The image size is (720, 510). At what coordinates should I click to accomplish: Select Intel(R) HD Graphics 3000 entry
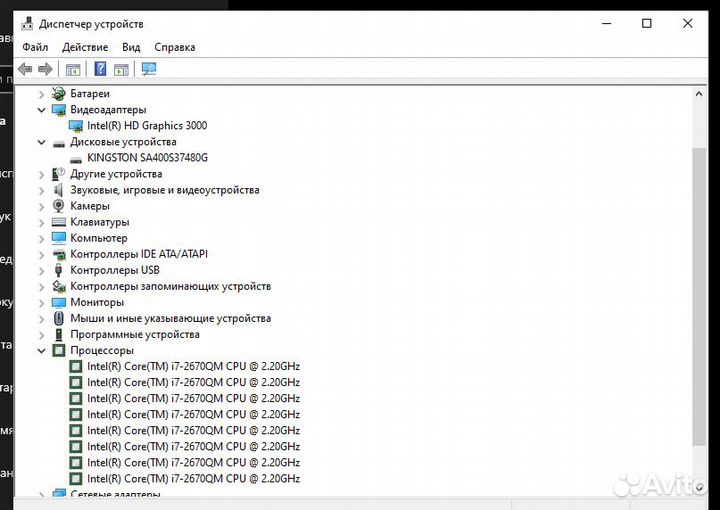pyautogui.click(x=147, y=126)
